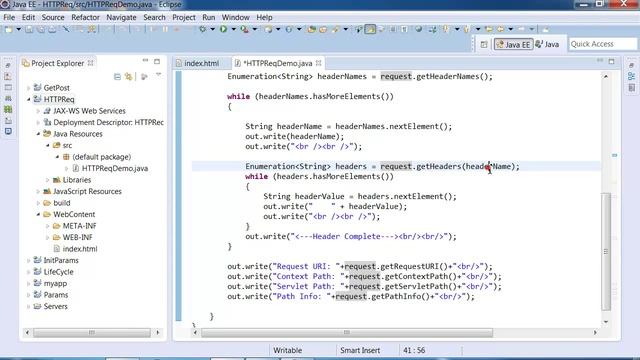The image size is (640, 360).
Task: Open the Refactor menu
Action: click(85, 18)
